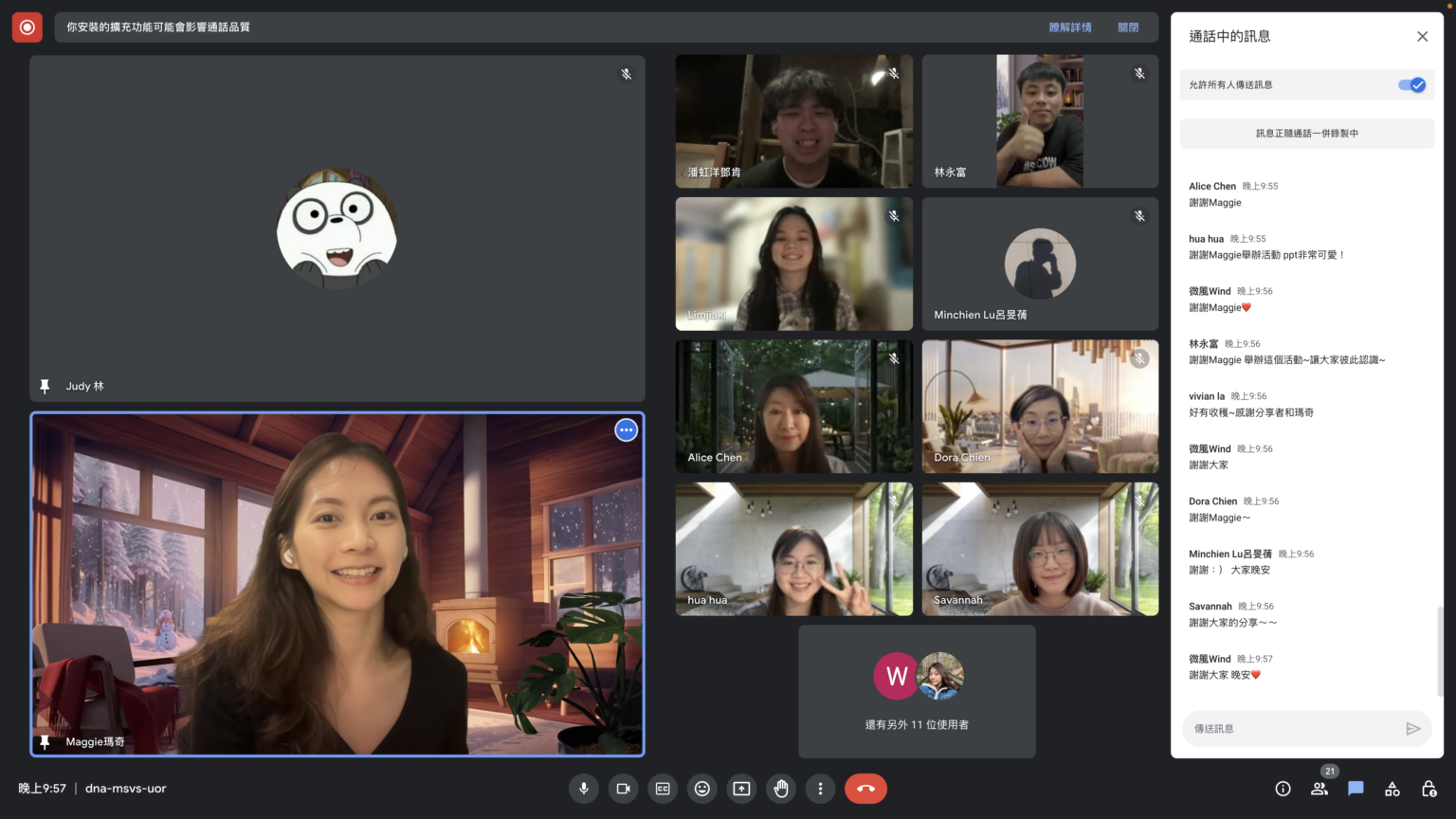Screen dimensions: 1456x819
Task: Show the participants list
Action: 1319,789
